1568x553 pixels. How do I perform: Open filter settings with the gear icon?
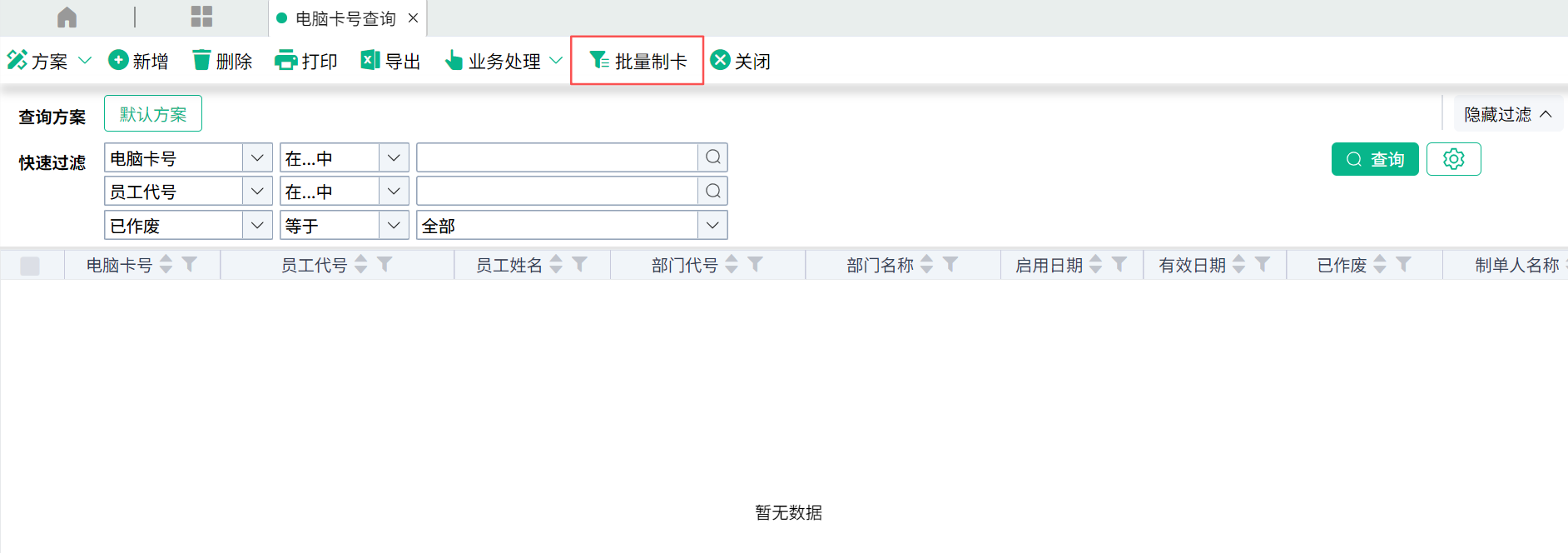1453,159
